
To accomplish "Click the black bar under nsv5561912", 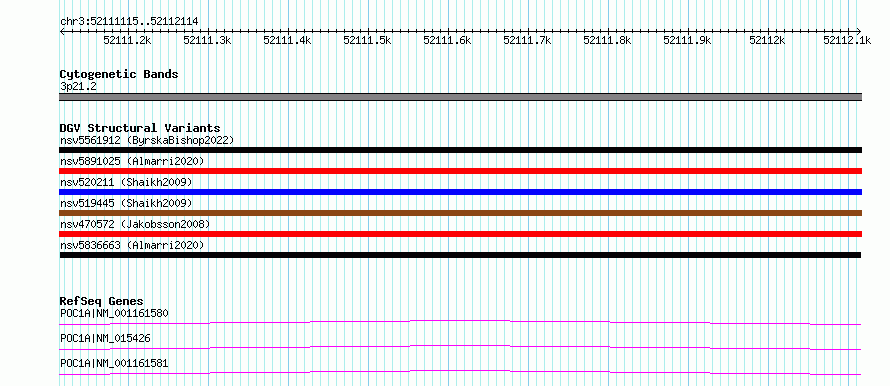I will (x=460, y=150).
